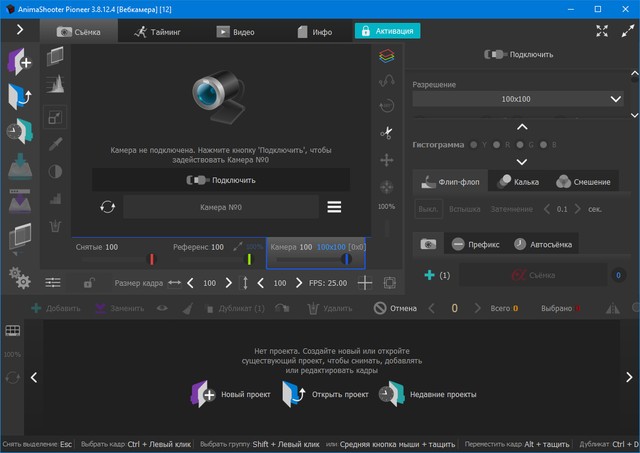
Task: Collapse section using up chevron above Гистограмма
Action: pyautogui.click(x=520, y=127)
